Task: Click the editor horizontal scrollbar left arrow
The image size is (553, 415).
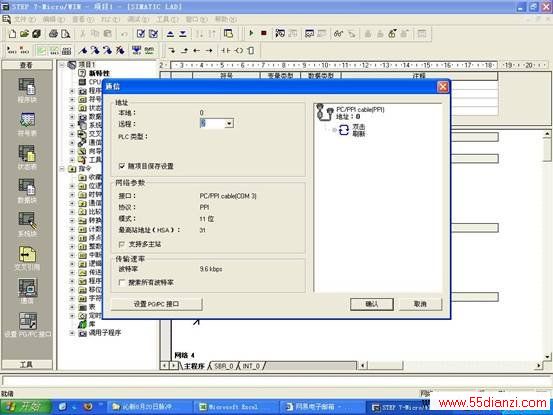Action: (x=362, y=366)
